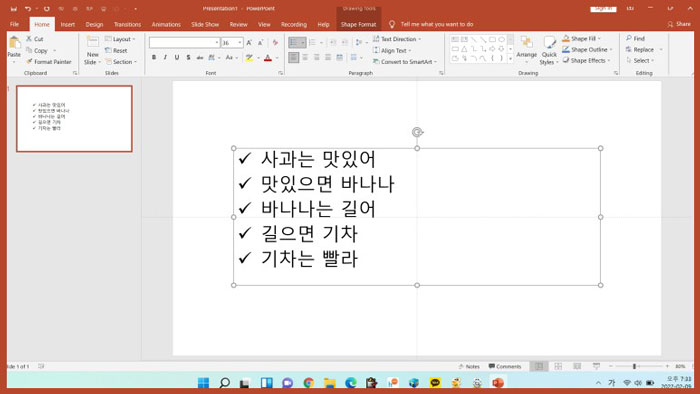Switch to the Transitions tab
Image resolution: width=700 pixels, height=394 pixels.
(x=127, y=24)
